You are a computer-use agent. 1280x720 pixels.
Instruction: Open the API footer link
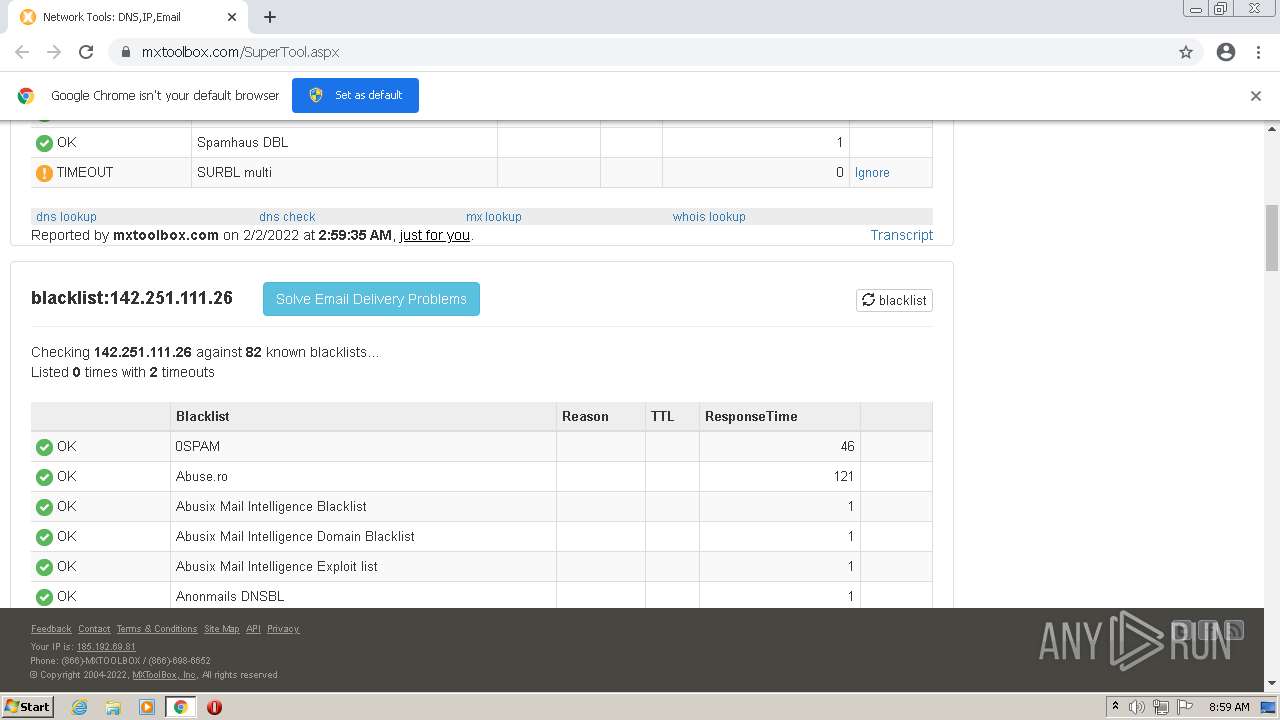tap(253, 629)
